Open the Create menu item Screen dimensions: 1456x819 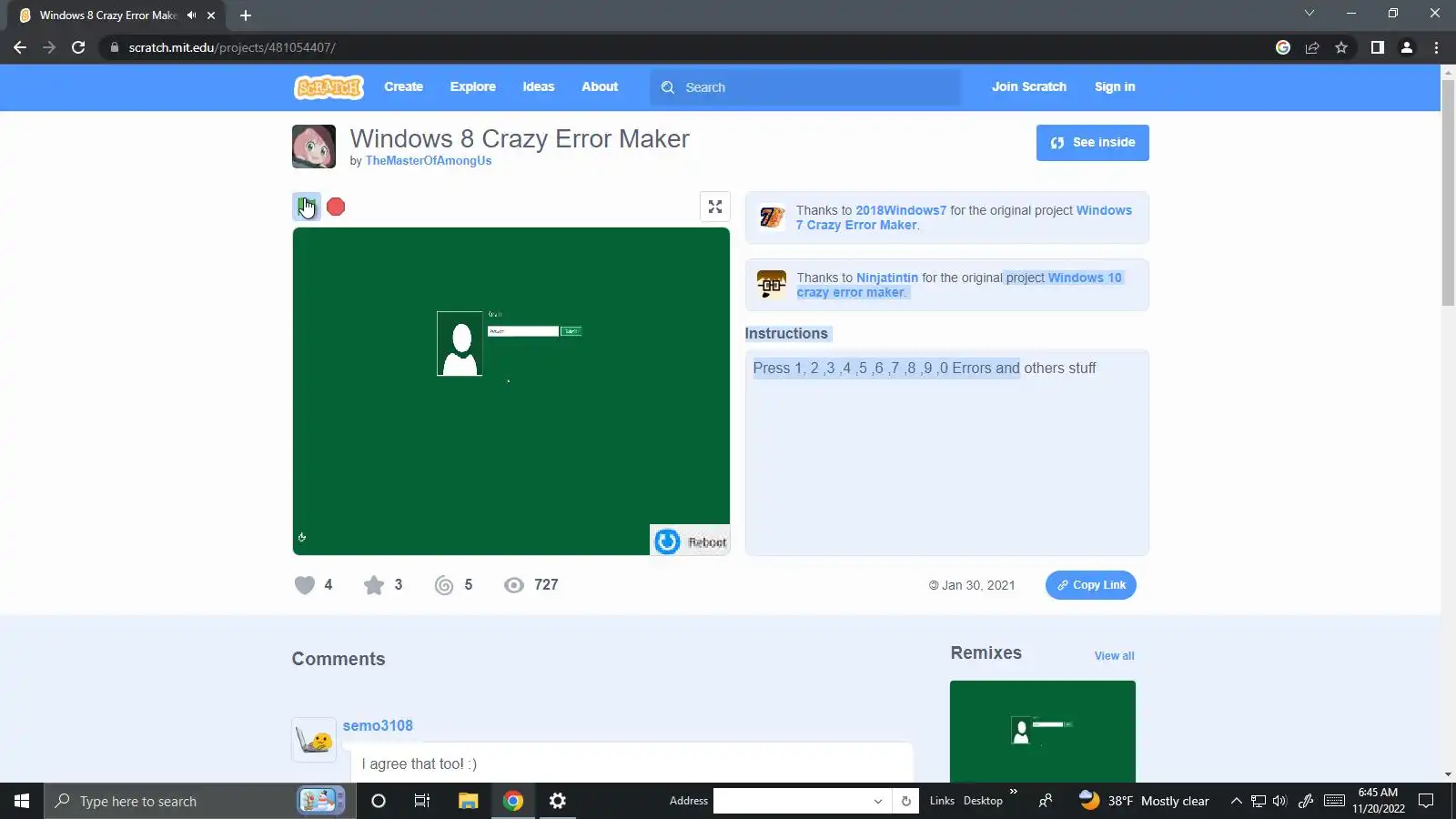[x=403, y=87]
